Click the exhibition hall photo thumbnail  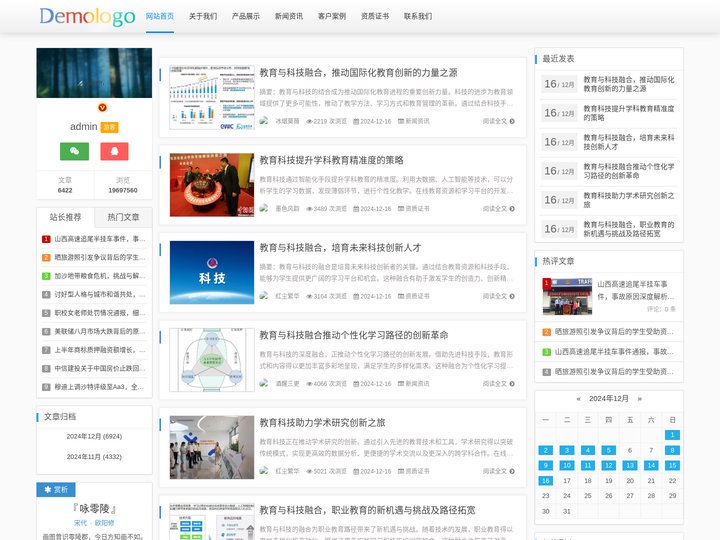(212, 447)
